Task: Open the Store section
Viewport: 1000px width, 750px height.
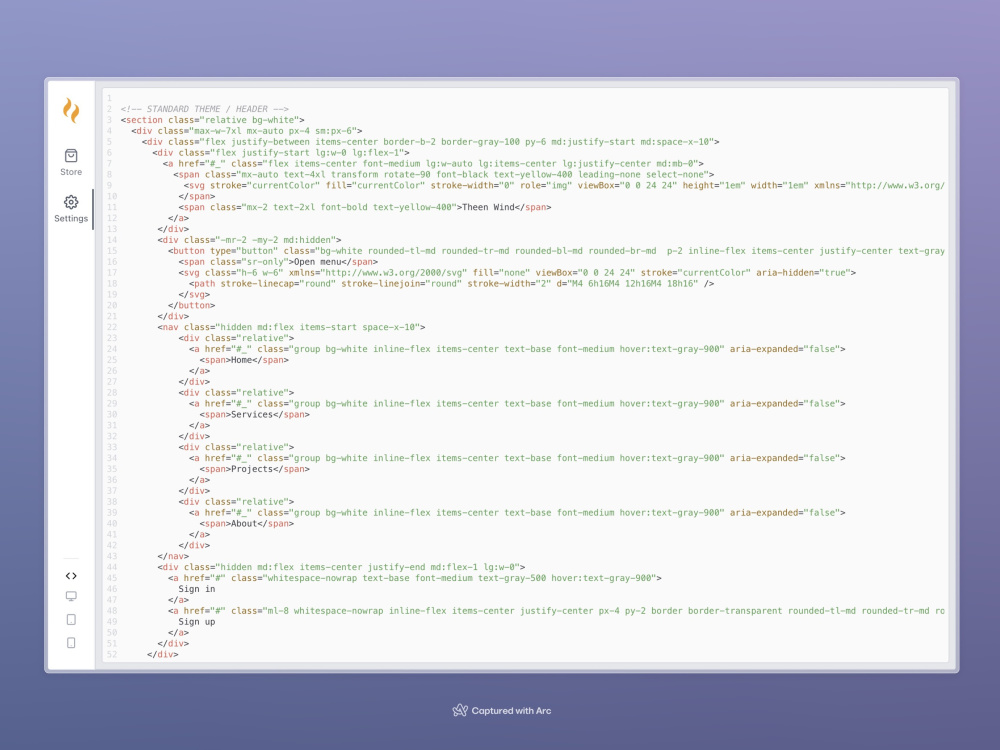Action: (x=71, y=162)
